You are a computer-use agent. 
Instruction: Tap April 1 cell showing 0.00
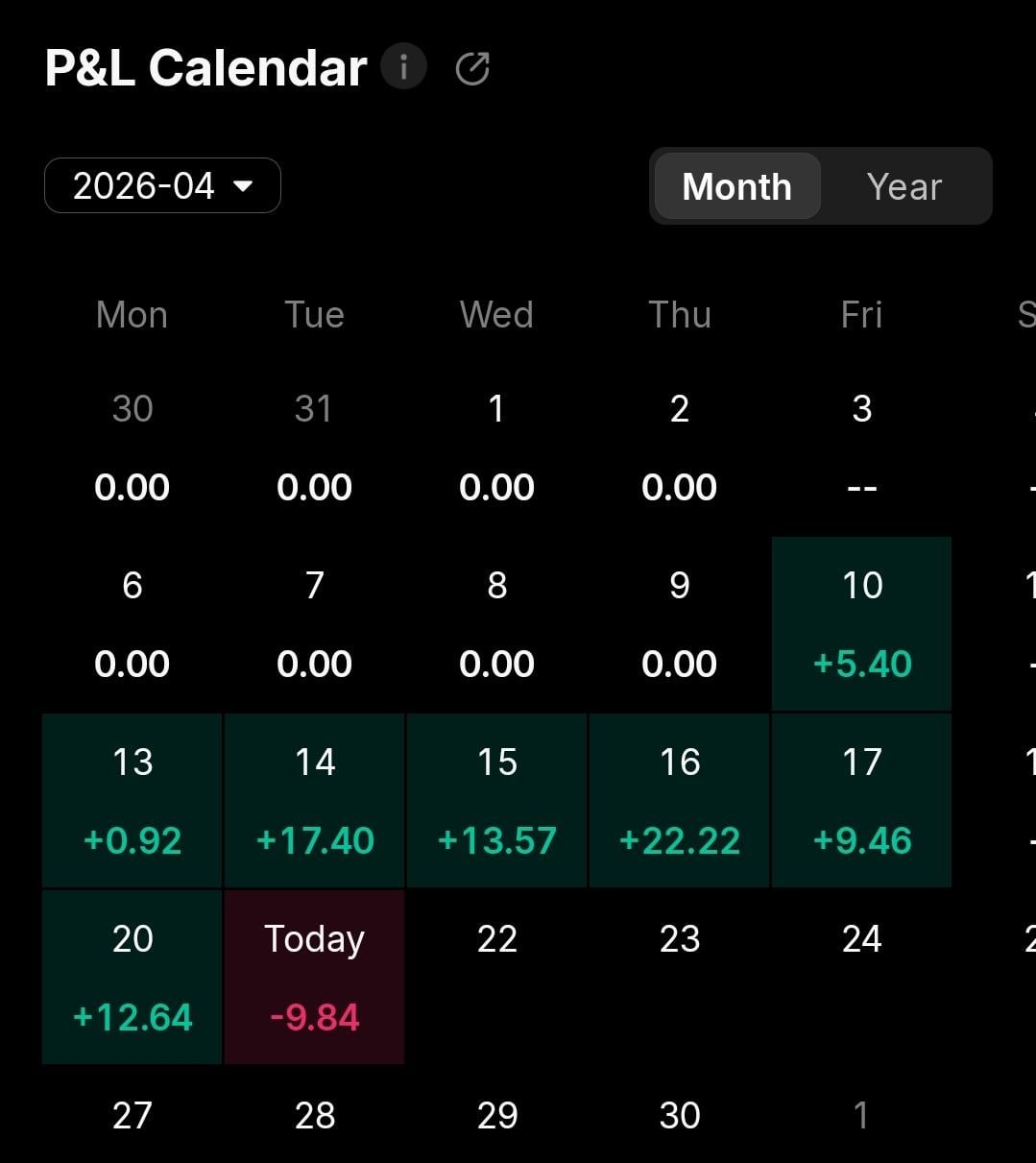tap(496, 447)
